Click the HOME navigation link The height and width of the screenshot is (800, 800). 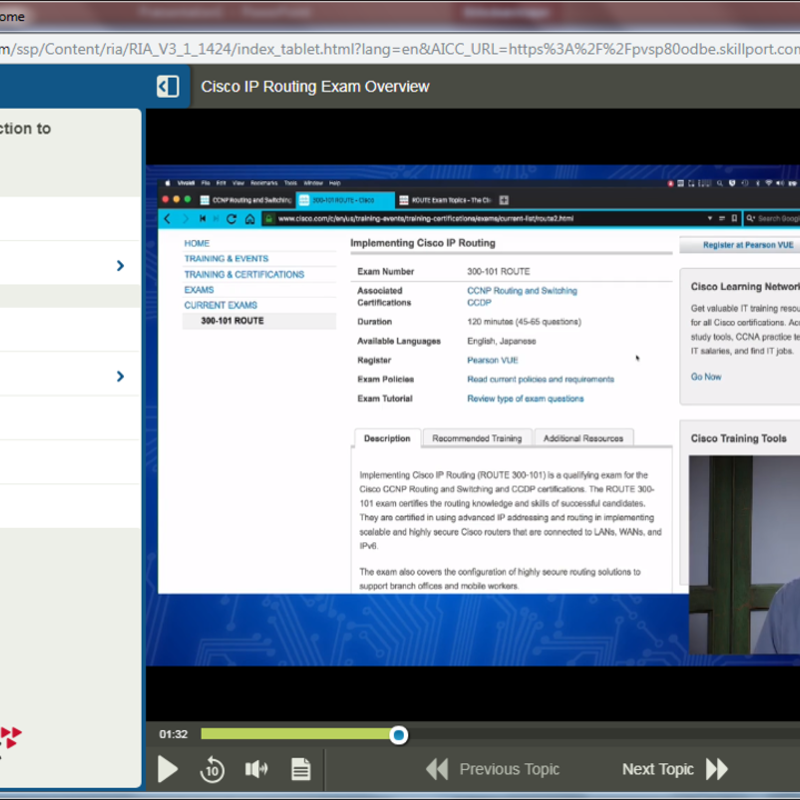tap(196, 243)
